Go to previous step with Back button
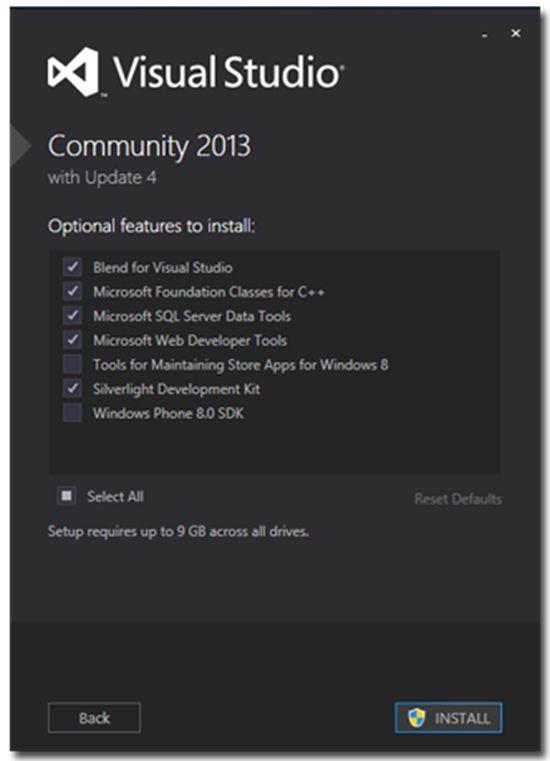Screen dimensions: 550x761 click(x=94, y=717)
